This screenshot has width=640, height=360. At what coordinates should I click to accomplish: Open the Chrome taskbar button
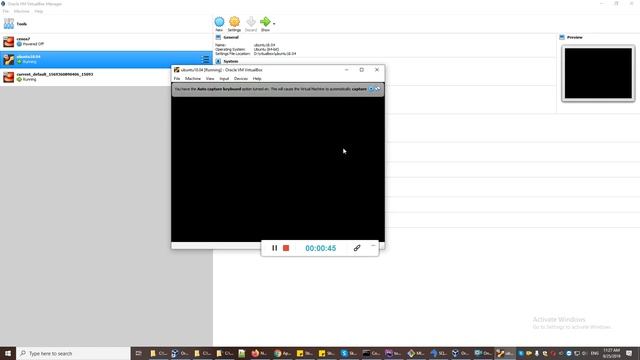[x=282, y=353]
